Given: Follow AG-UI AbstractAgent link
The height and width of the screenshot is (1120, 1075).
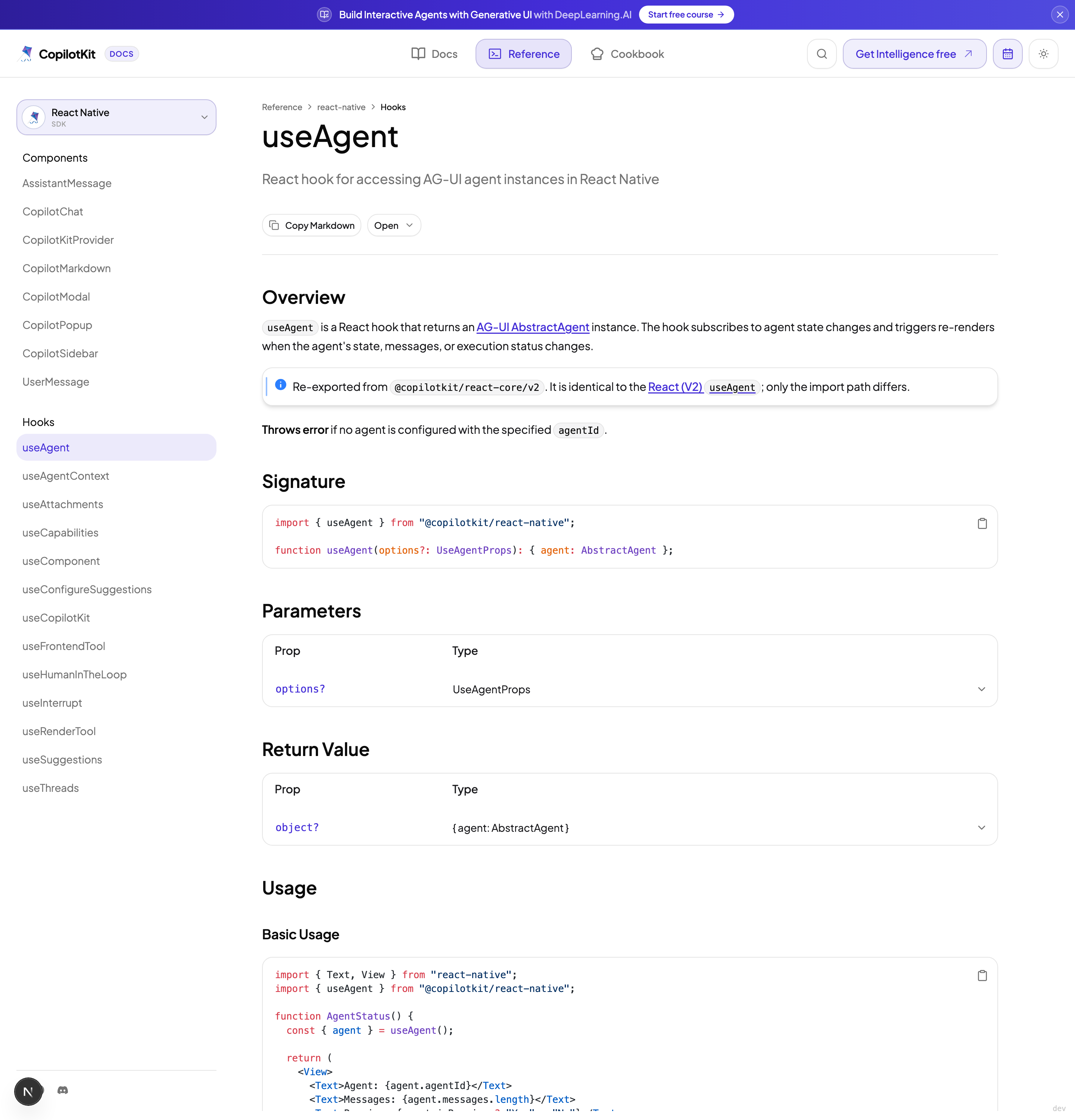Looking at the screenshot, I should 532,327.
